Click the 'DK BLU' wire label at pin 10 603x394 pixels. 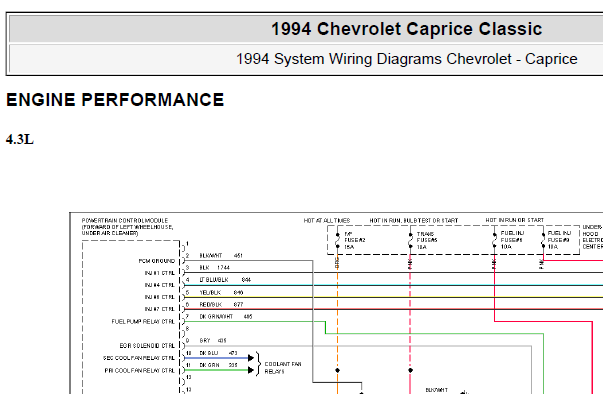[209, 353]
